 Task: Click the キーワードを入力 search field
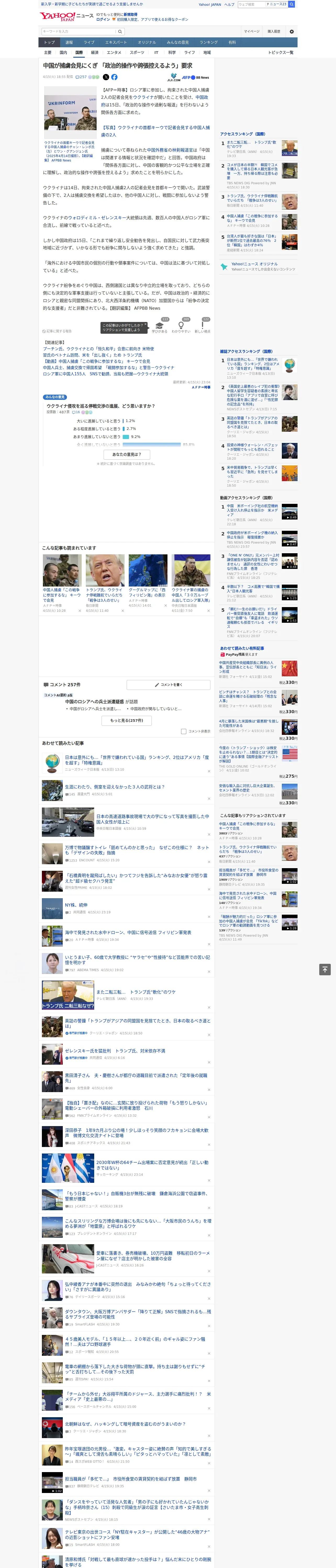pyautogui.click(x=78, y=32)
